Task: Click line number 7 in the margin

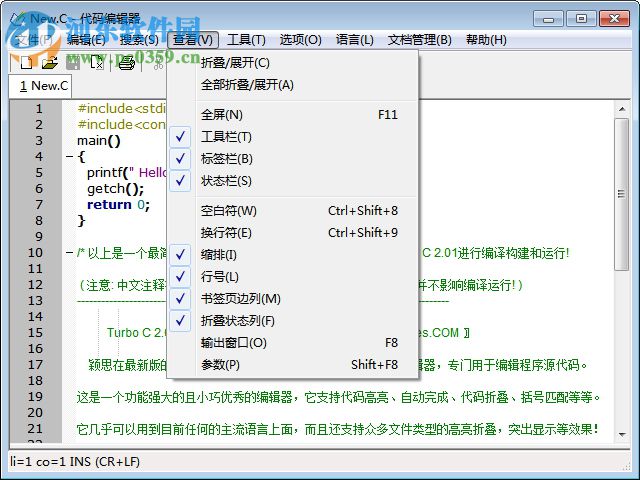Action: [39, 204]
